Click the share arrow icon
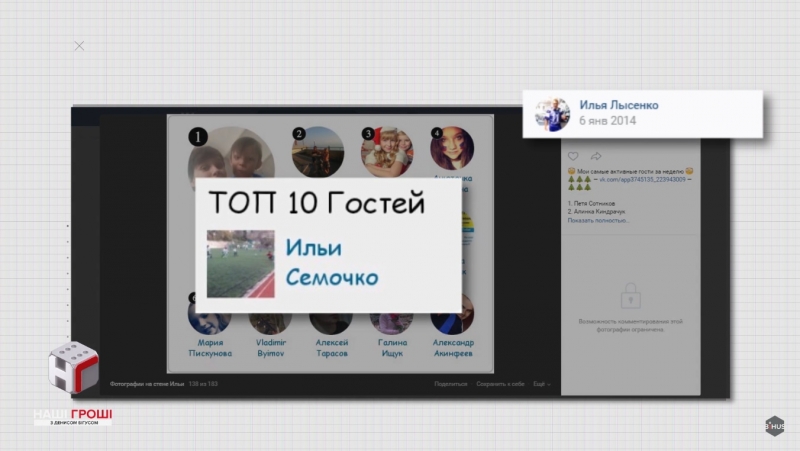 point(596,156)
